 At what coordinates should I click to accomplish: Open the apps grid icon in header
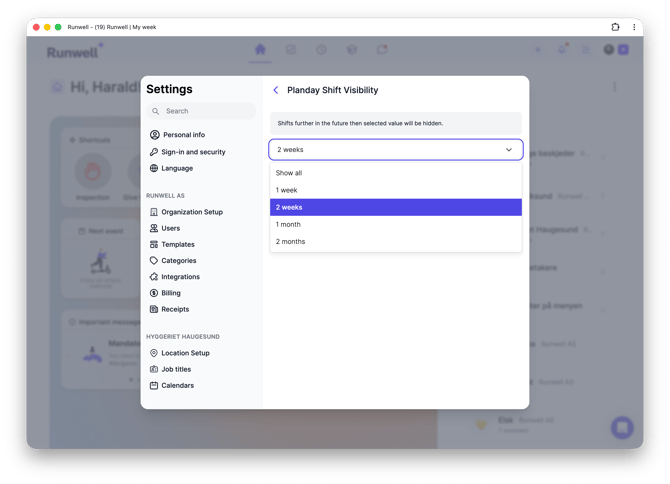point(586,50)
